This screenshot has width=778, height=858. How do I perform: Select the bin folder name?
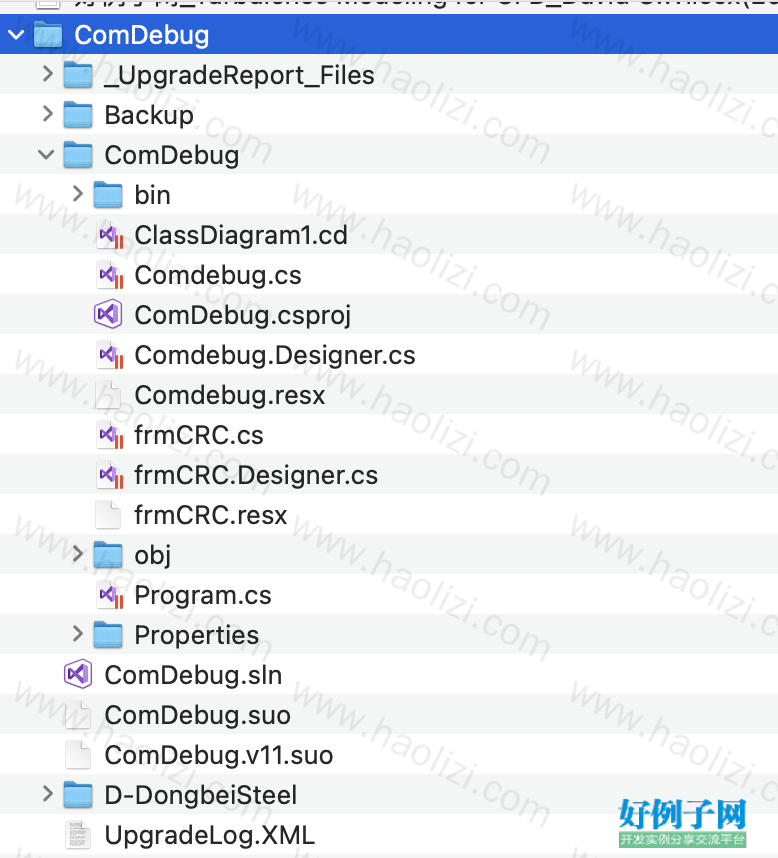pos(153,195)
